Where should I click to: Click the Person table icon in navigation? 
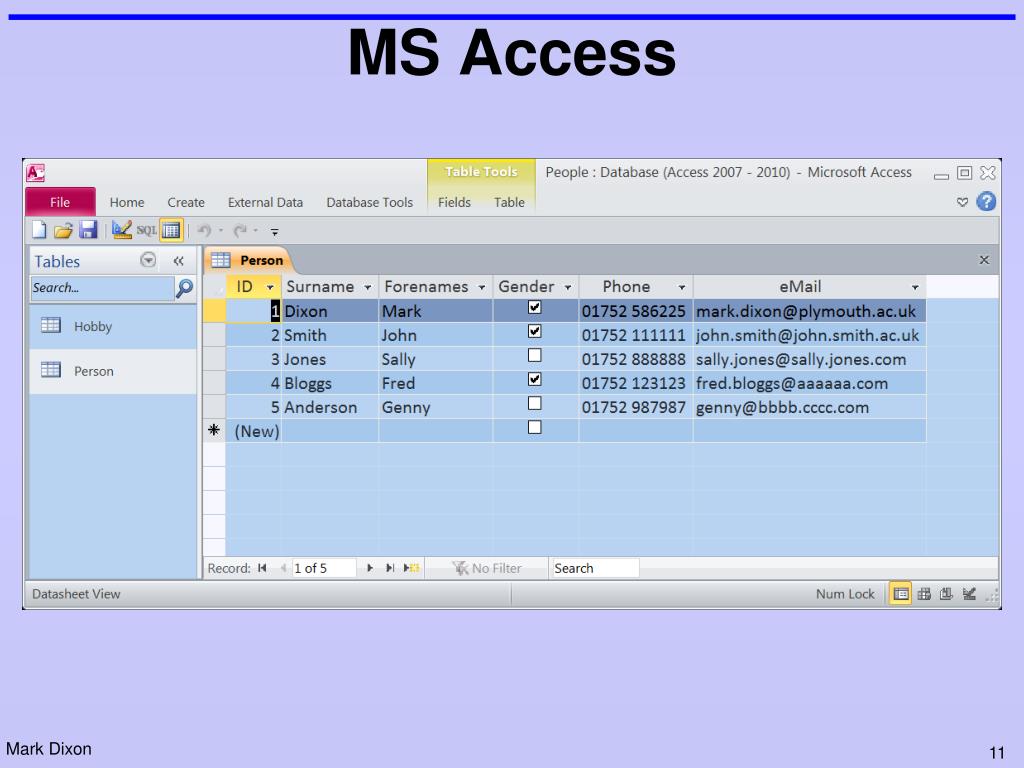click(x=51, y=370)
